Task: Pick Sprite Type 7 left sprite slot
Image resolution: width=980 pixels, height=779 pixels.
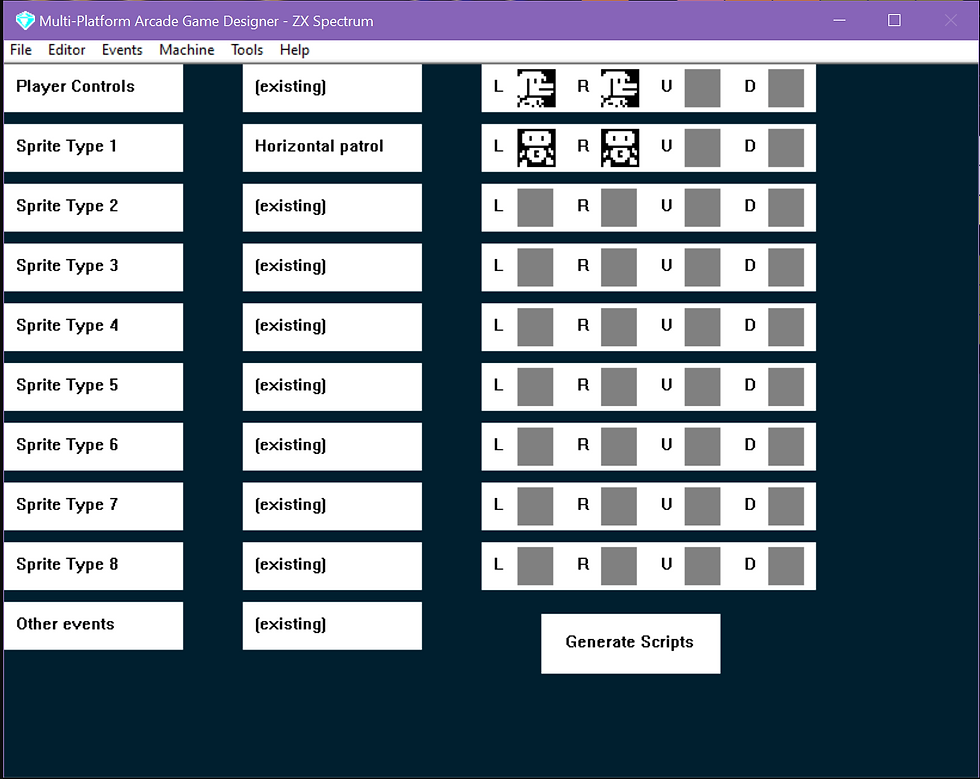Action: [x=535, y=506]
